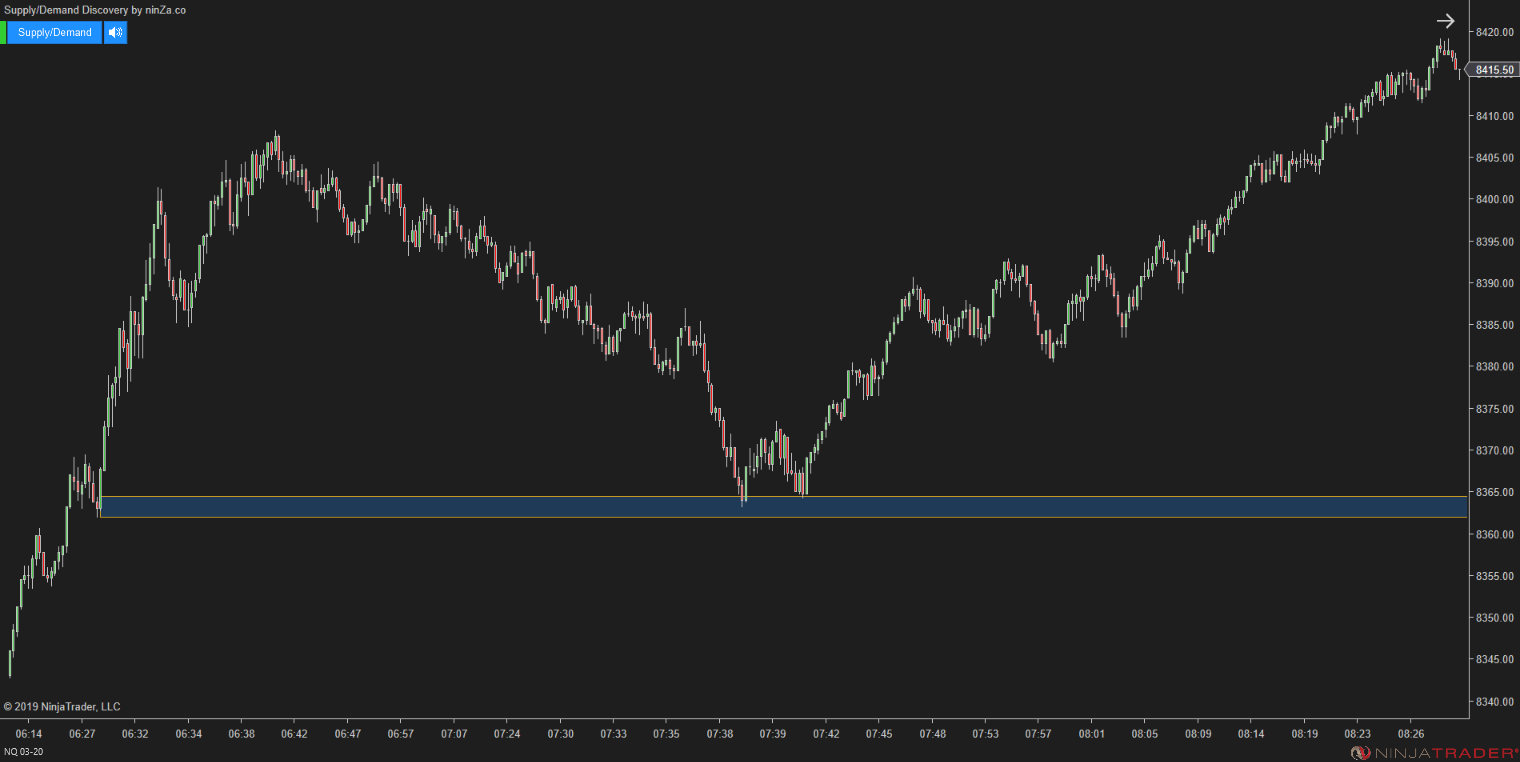Image resolution: width=1520 pixels, height=762 pixels.
Task: Toggle the Supply/Demand indicator display
Action: [53, 32]
